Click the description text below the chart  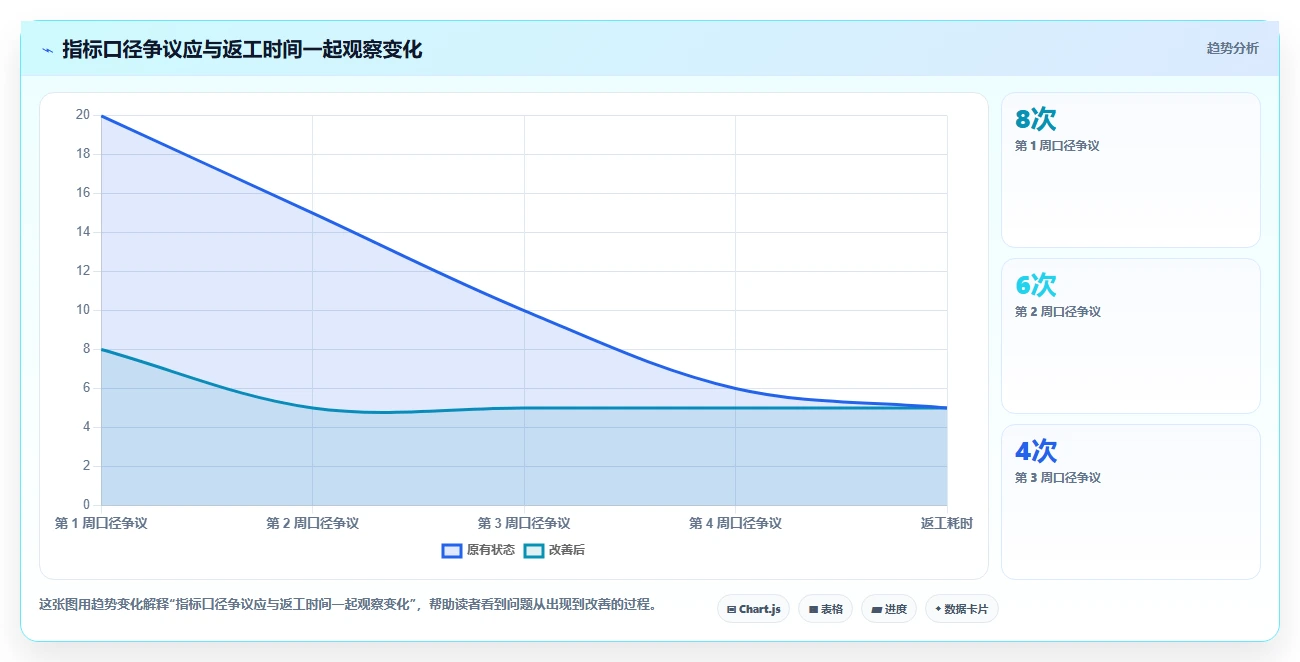[x=347, y=605]
